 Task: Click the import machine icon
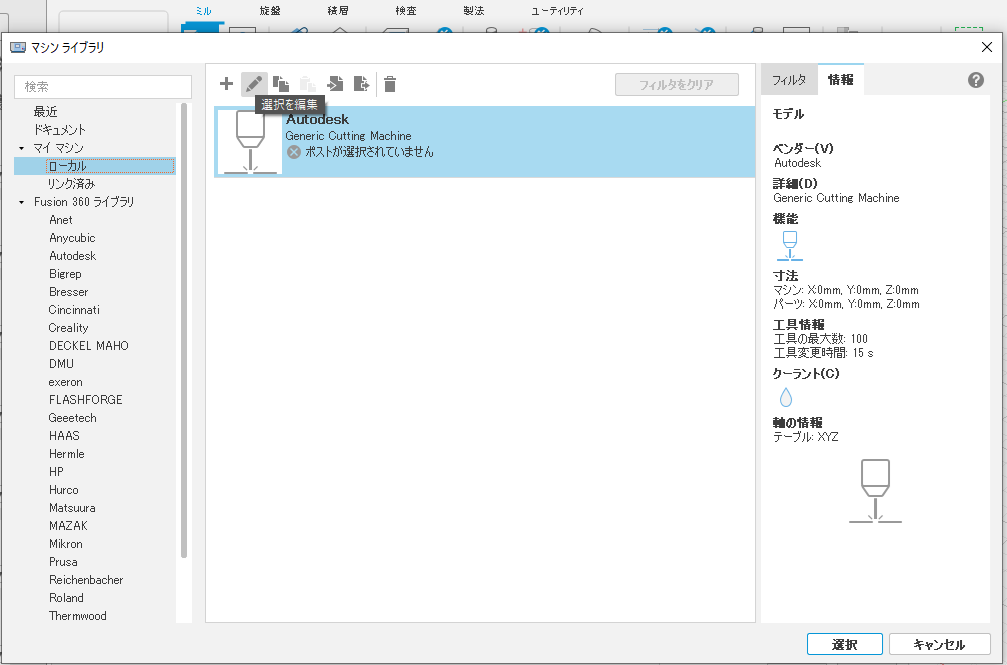tap(335, 84)
